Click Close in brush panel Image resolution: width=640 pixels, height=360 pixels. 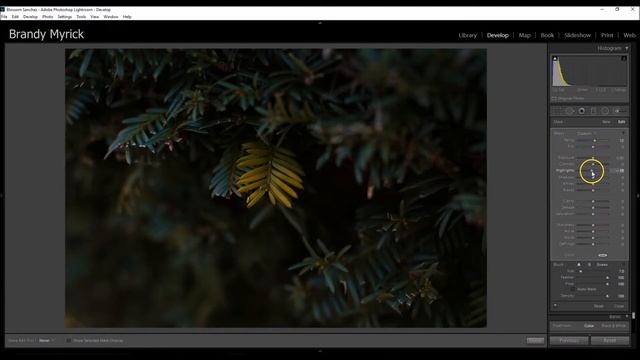[x=619, y=306]
